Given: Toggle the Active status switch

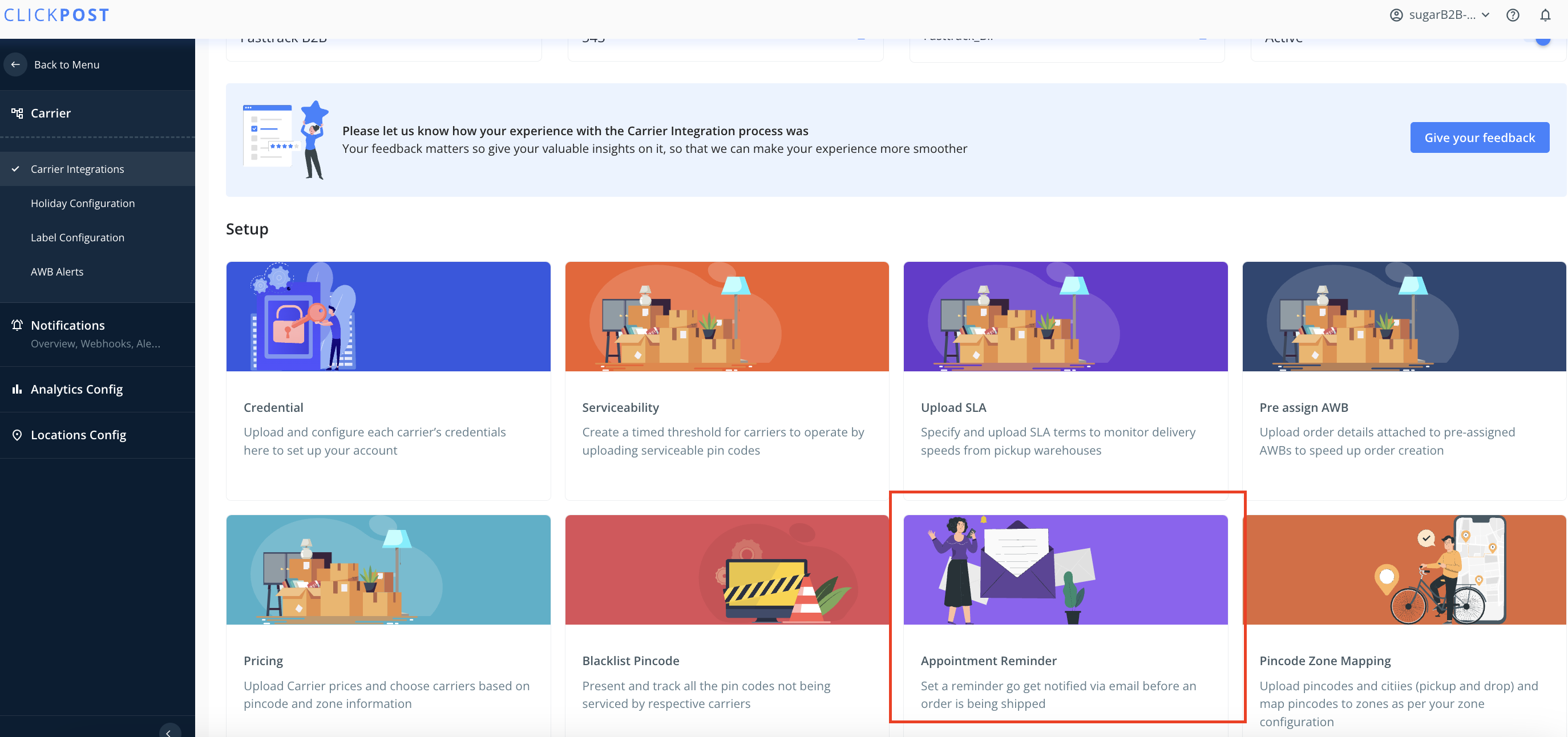Looking at the screenshot, I should click(x=1541, y=39).
